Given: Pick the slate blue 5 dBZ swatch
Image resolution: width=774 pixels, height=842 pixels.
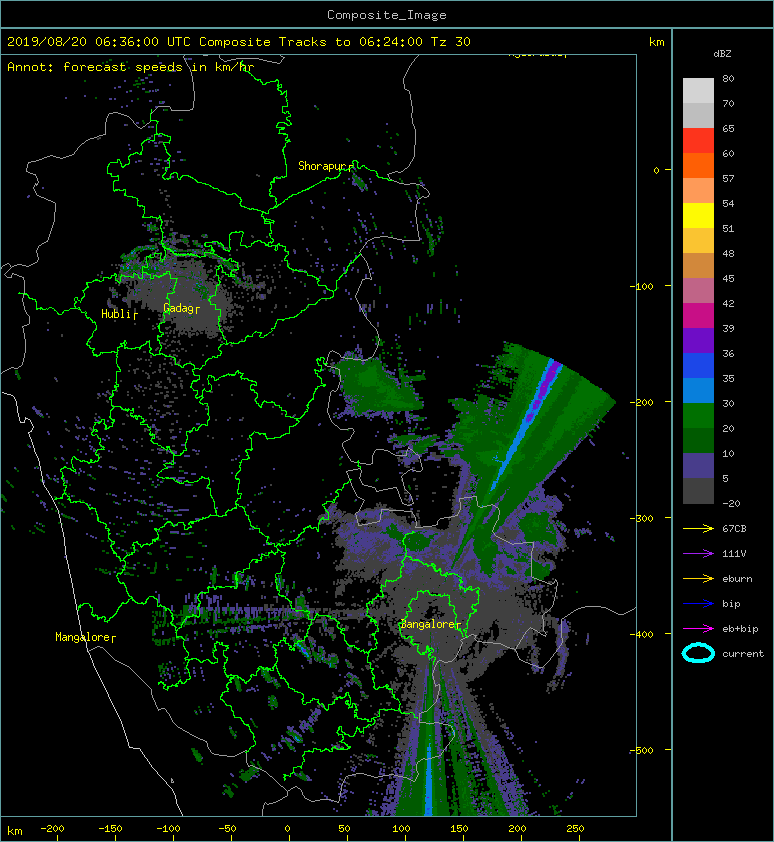Looking at the screenshot, I should (698, 466).
